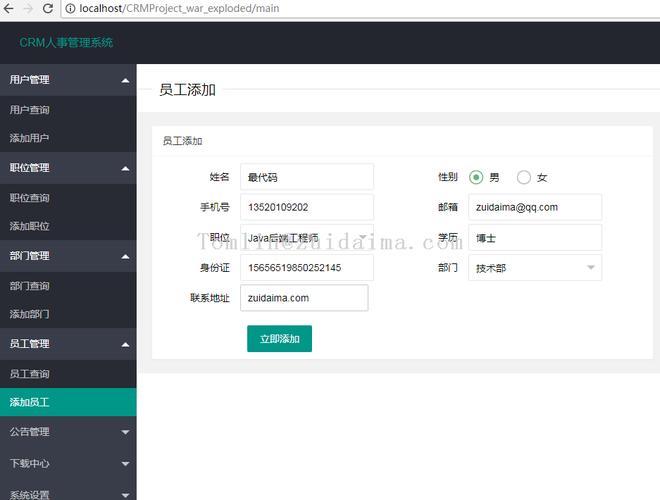
Task: Open 职位查询 in the sidebar
Action: coord(68,198)
